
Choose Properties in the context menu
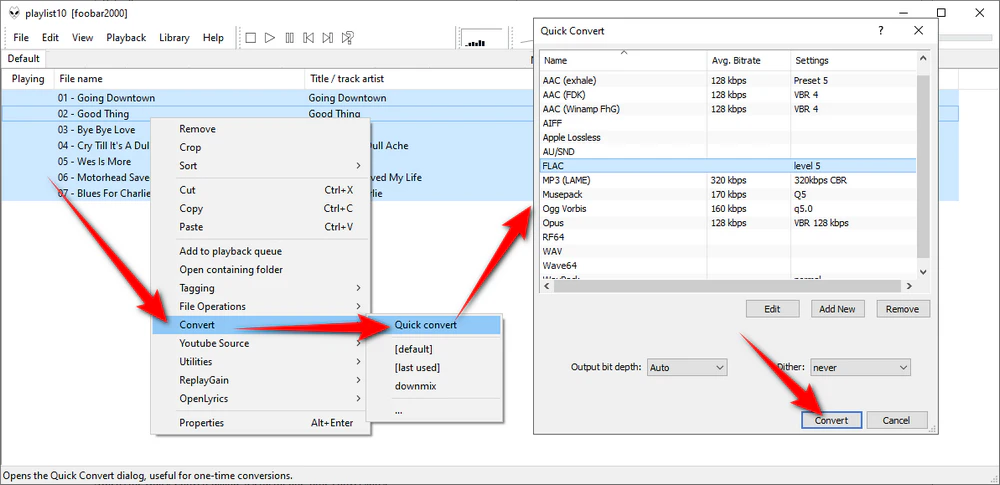(260, 423)
